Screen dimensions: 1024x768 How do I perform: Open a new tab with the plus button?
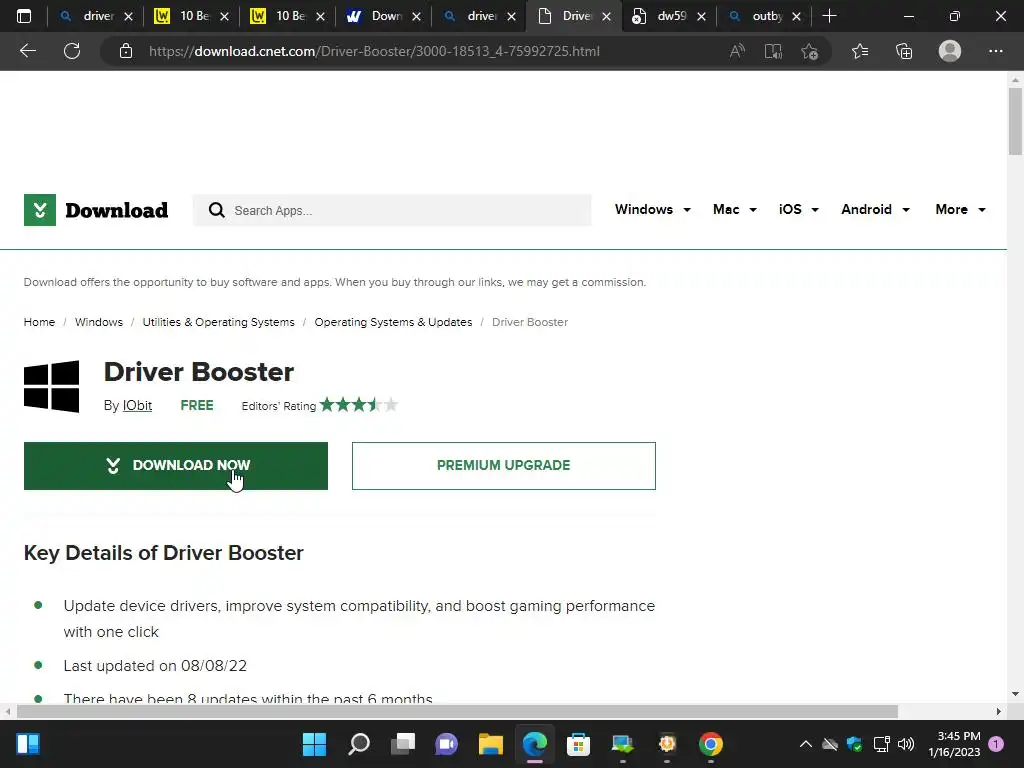[829, 16]
